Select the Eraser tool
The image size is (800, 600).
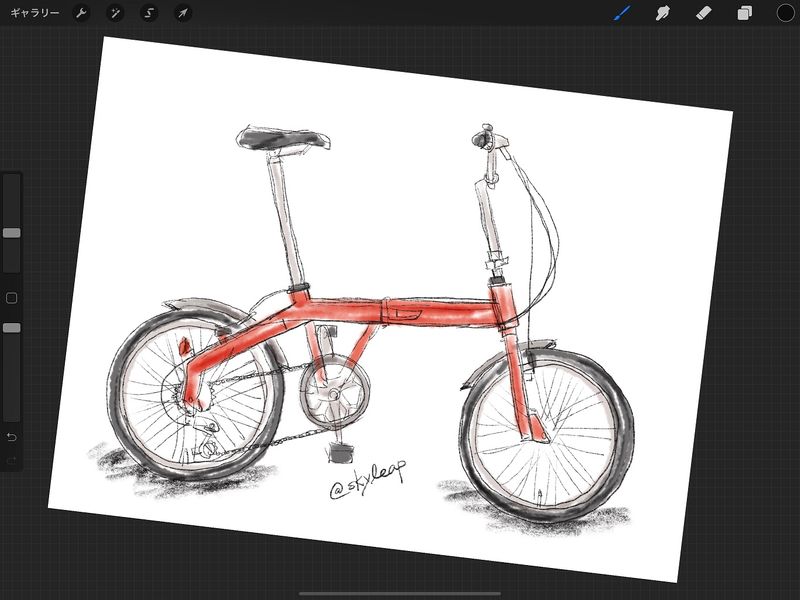703,14
